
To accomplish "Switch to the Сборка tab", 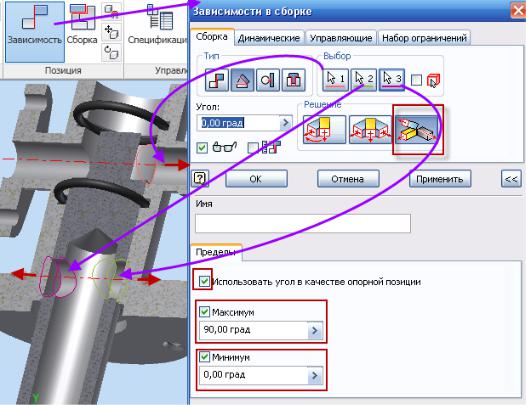I will coord(212,37).
